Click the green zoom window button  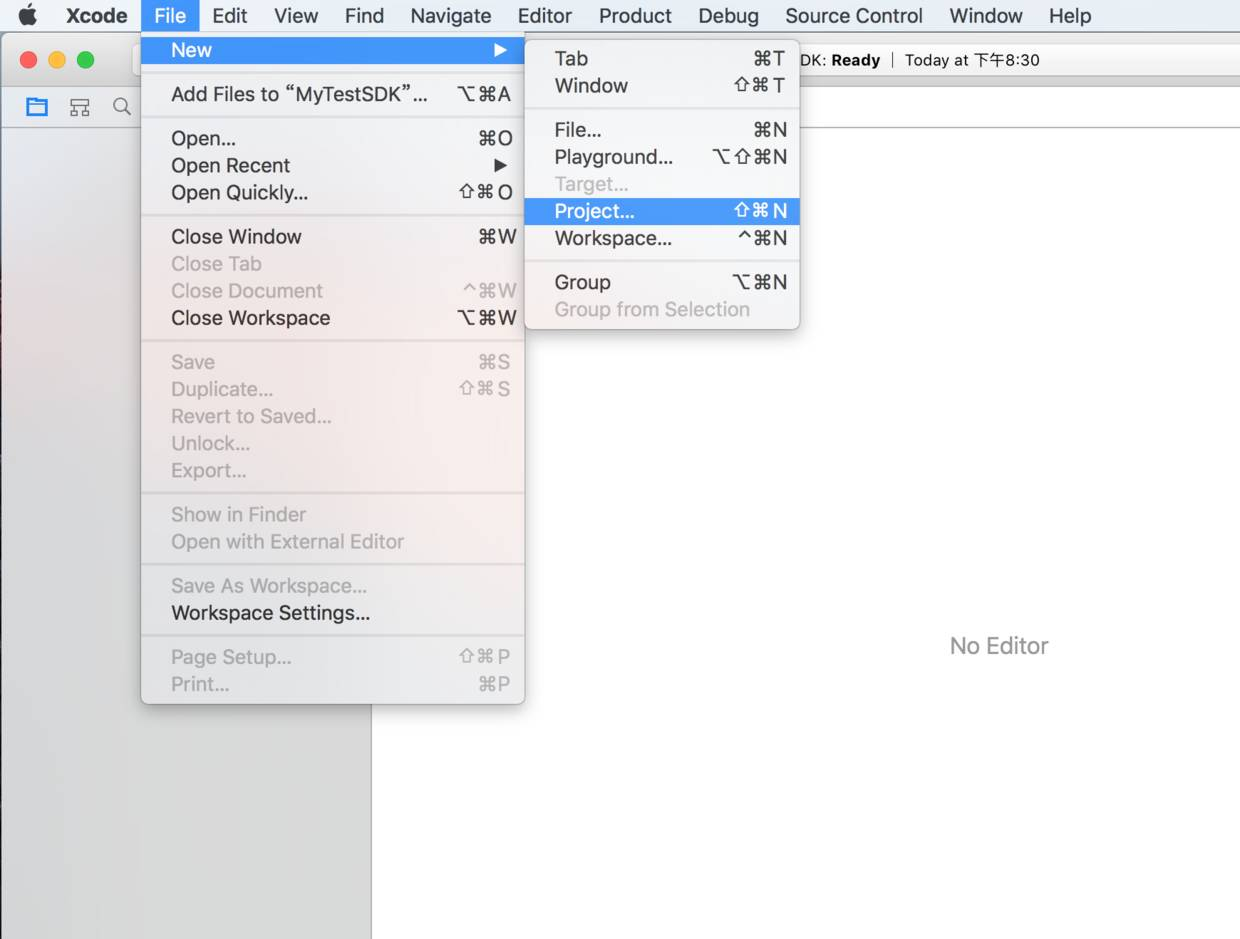[86, 60]
